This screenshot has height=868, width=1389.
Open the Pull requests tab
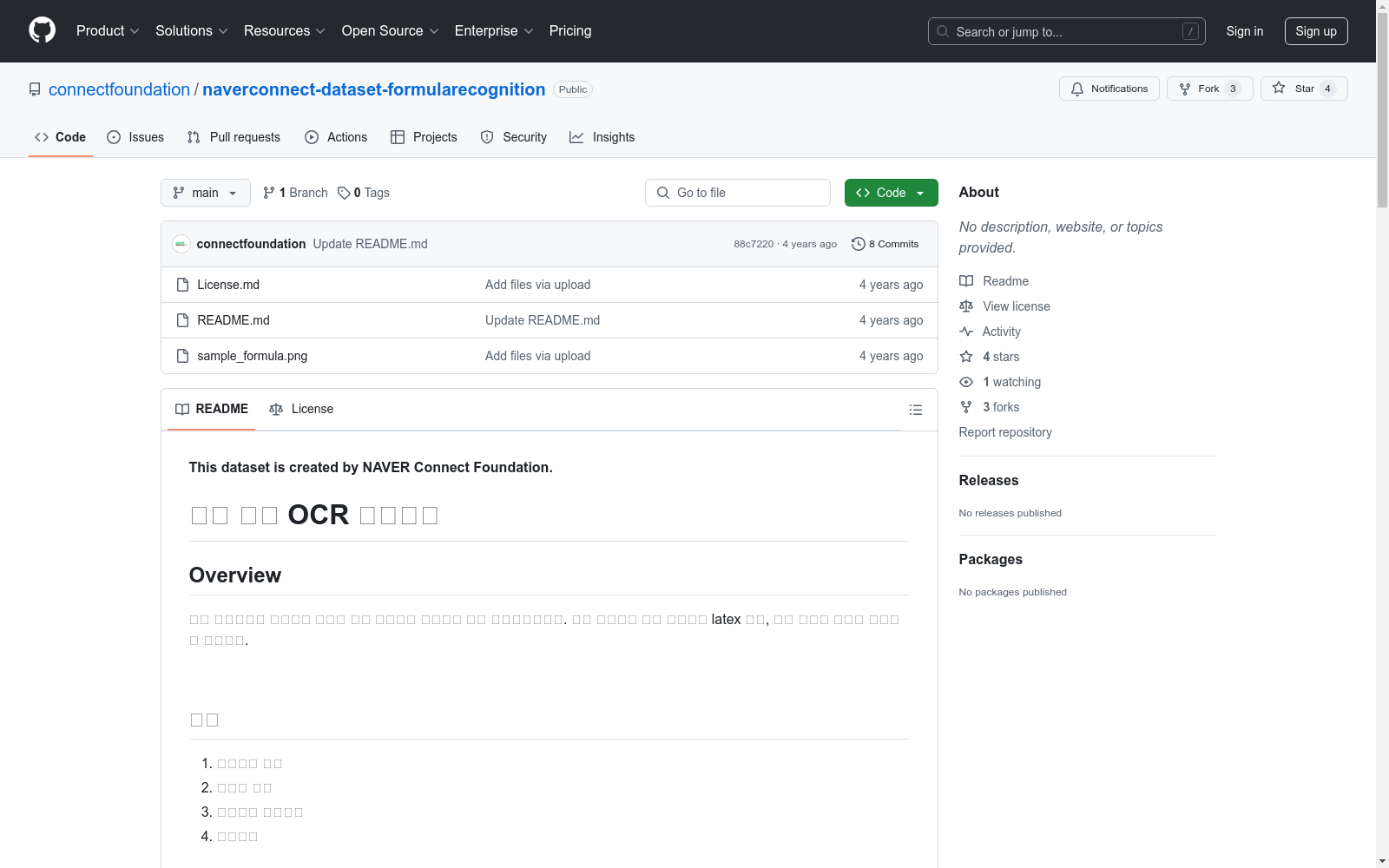click(234, 137)
